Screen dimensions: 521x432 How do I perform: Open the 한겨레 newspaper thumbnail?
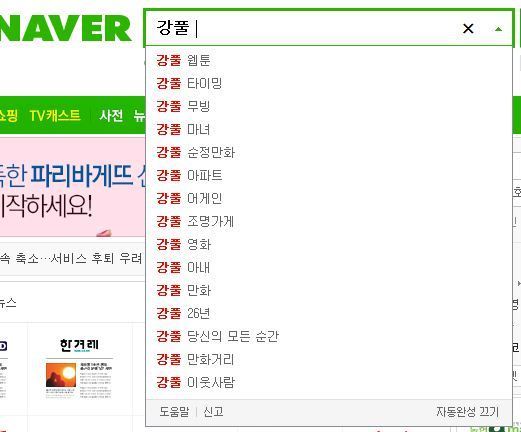[x=79, y=369]
